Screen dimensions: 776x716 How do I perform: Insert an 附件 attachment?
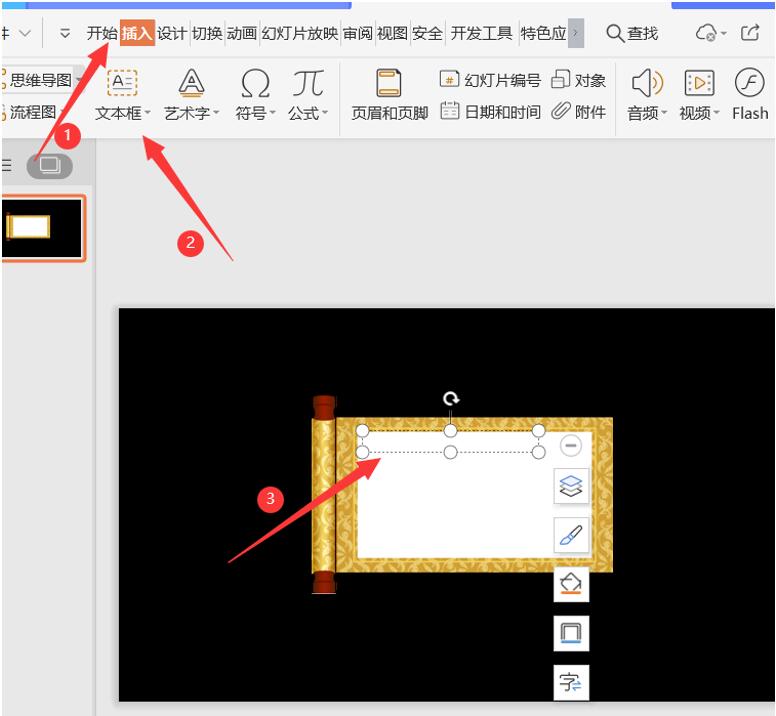tap(578, 112)
